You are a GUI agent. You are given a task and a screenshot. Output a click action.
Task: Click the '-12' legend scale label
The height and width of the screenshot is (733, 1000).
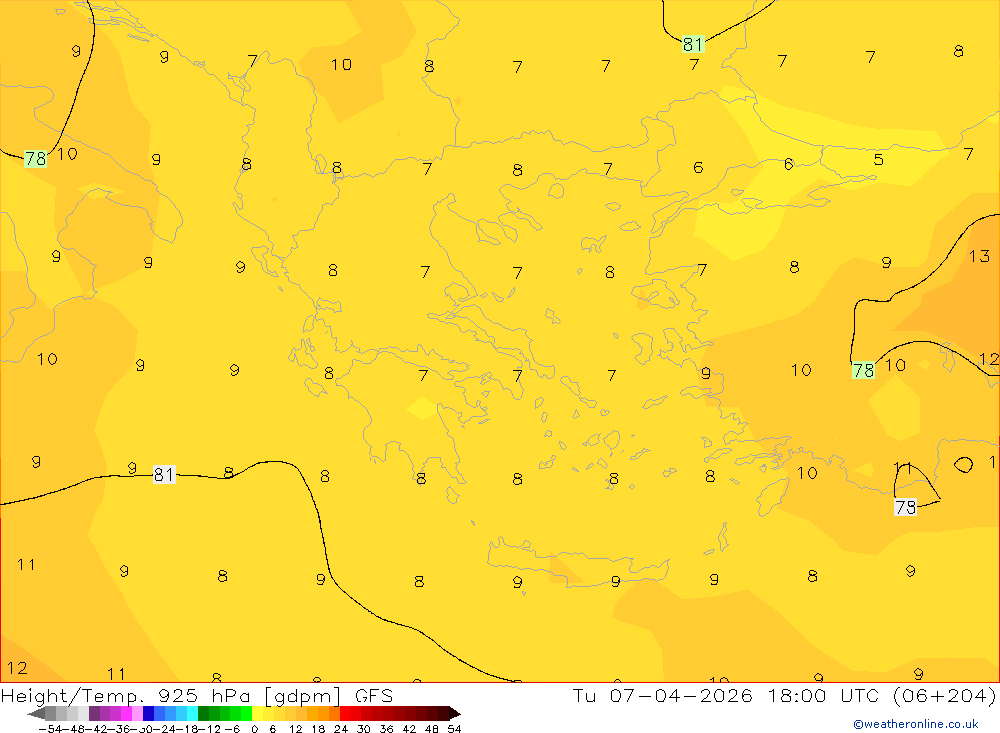click(209, 729)
